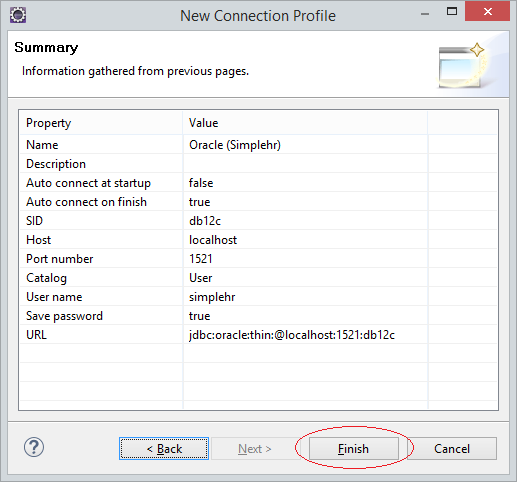The image size is (517, 482).
Task: Click the disabled Next button
Action: coord(255,449)
